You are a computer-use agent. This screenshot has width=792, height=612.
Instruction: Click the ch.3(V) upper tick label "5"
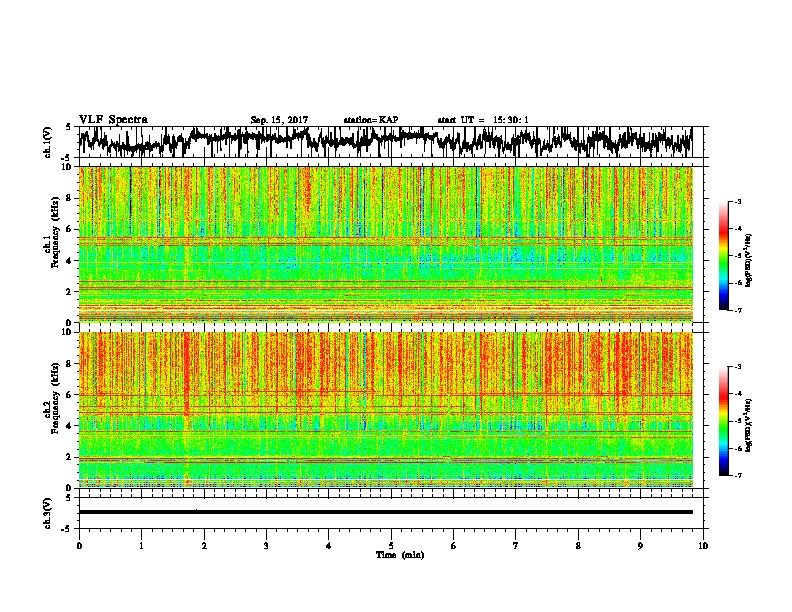[x=69, y=498]
